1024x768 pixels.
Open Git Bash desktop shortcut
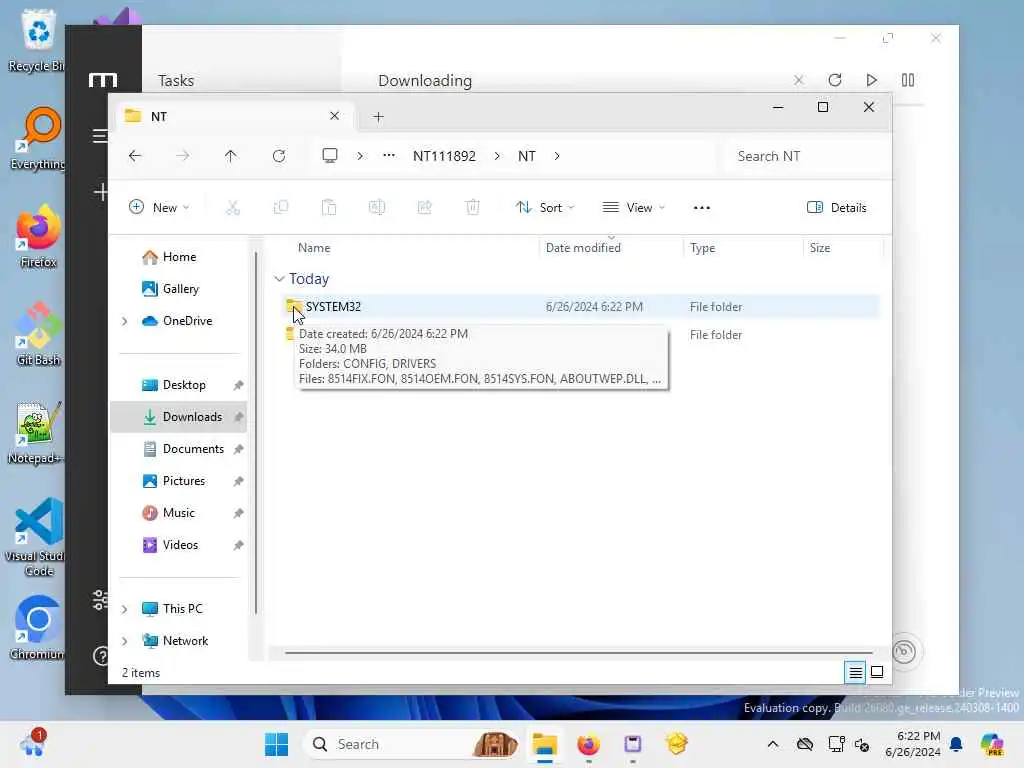[39, 334]
